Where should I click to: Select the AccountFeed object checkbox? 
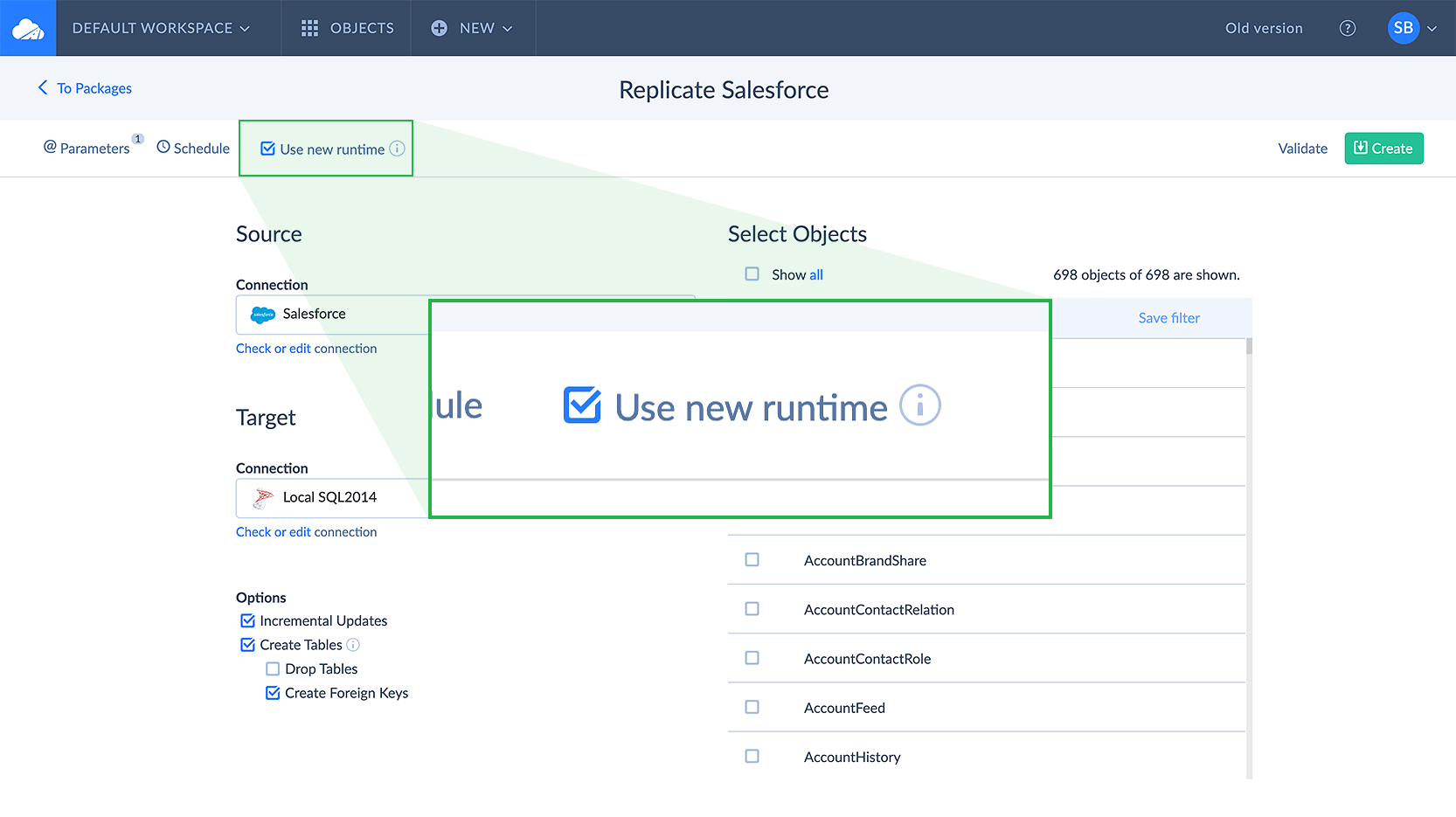pyautogui.click(x=752, y=707)
